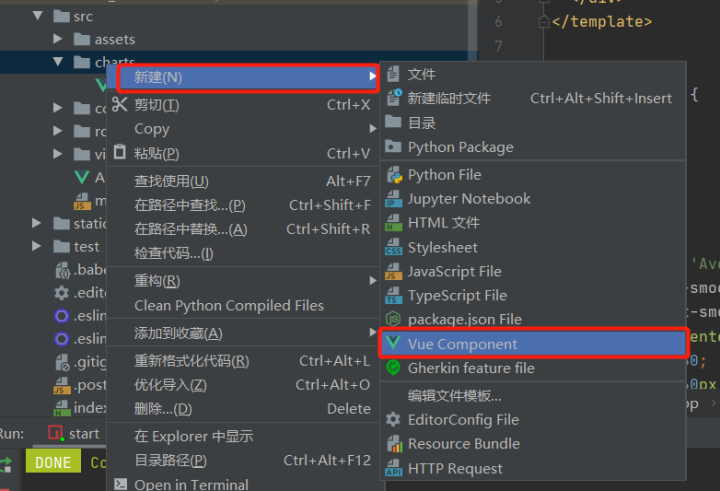This screenshot has height=491, width=720.
Task: Click the Python File icon
Action: tap(394, 175)
